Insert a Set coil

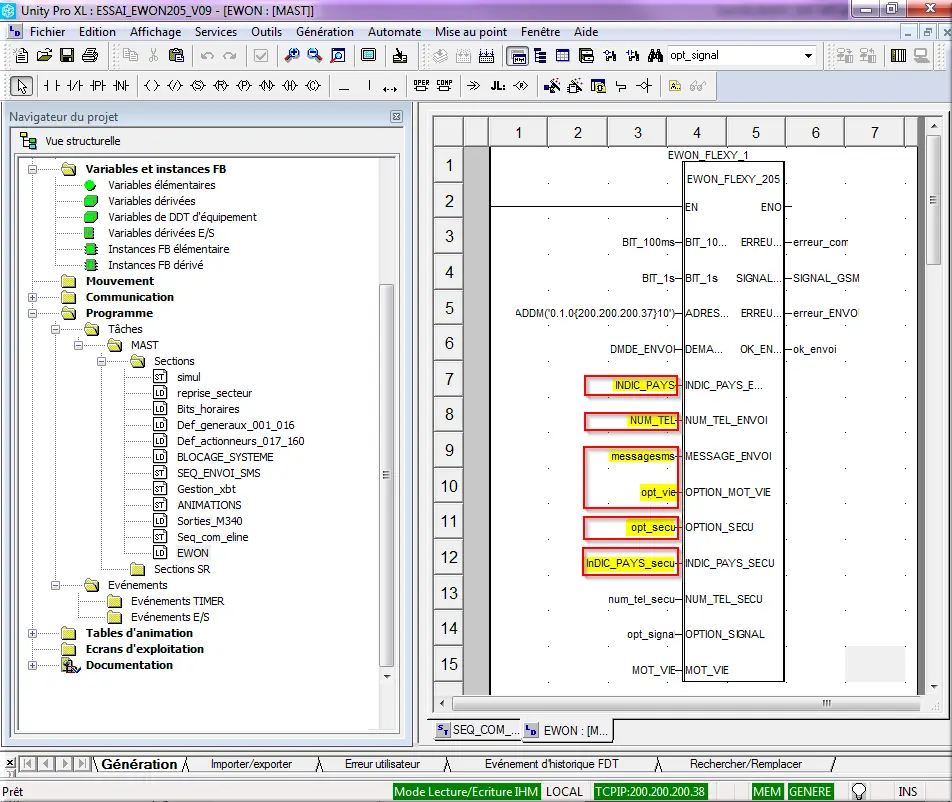pyautogui.click(x=198, y=86)
